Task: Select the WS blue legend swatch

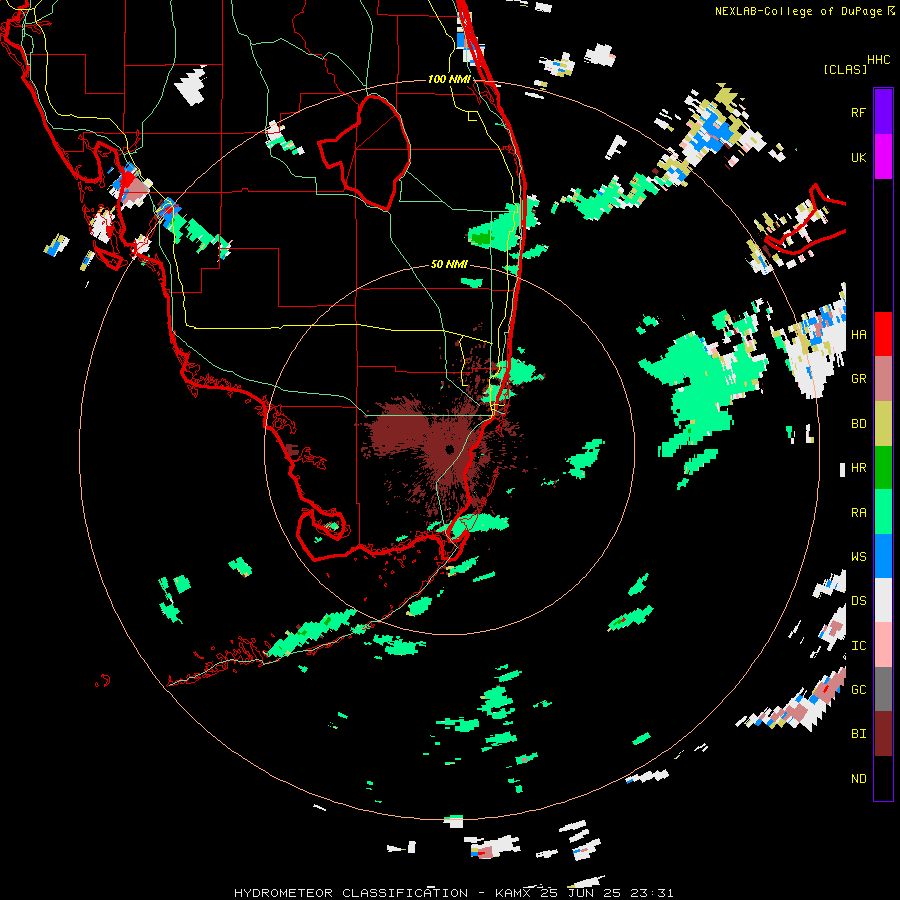Action: (x=883, y=556)
